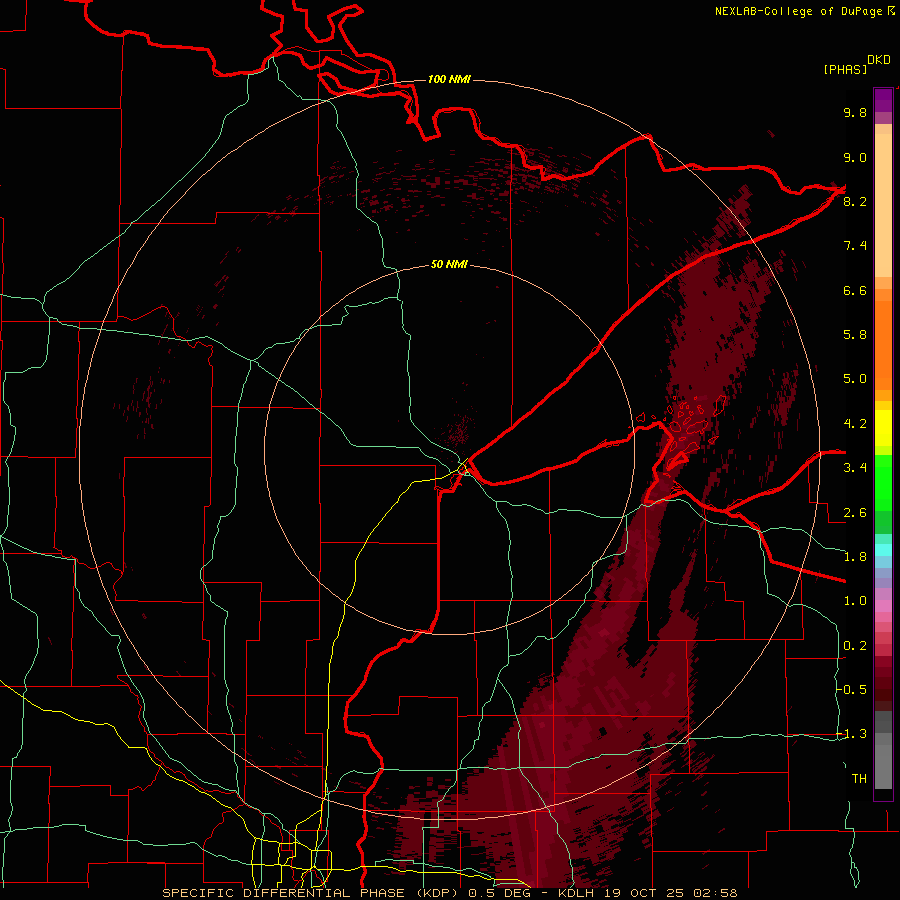Click the 50 NMI range ring label
The height and width of the screenshot is (900, 900).
[449, 264]
